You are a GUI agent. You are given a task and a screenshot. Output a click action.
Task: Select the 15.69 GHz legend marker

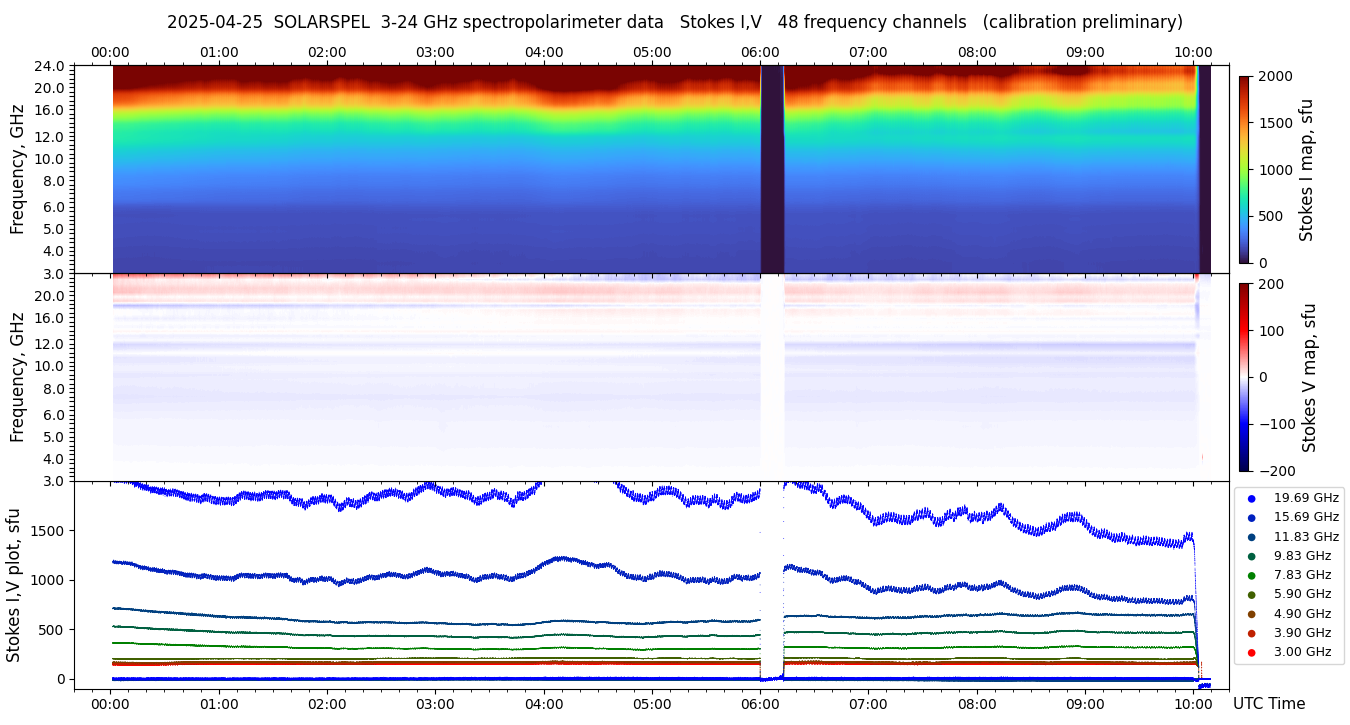[1251, 517]
